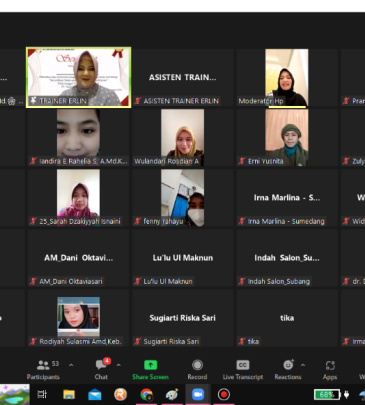Open Zoom Apps
The height and width of the screenshot is (405, 365).
click(x=330, y=369)
